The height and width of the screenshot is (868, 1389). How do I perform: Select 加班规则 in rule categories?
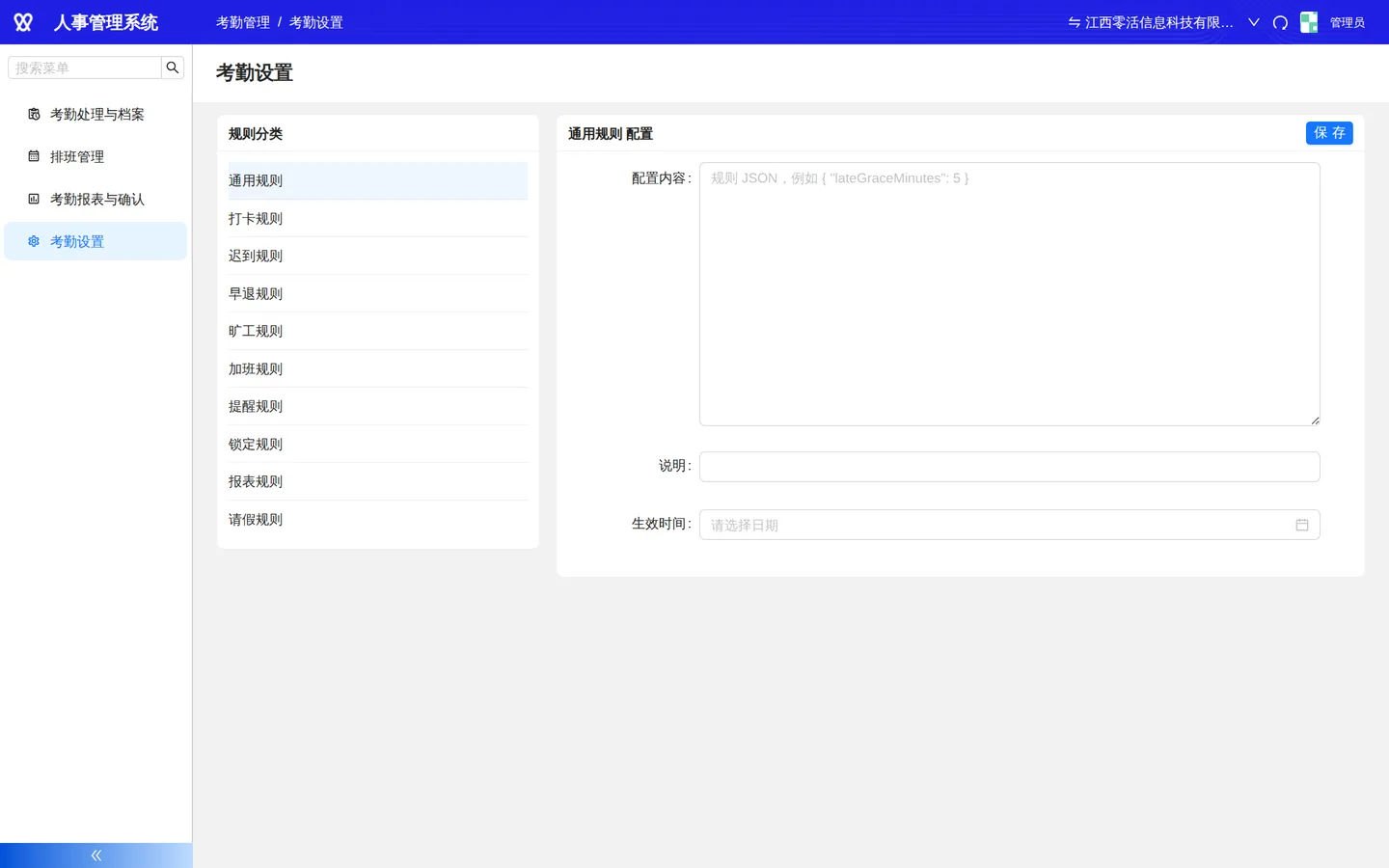click(x=378, y=368)
